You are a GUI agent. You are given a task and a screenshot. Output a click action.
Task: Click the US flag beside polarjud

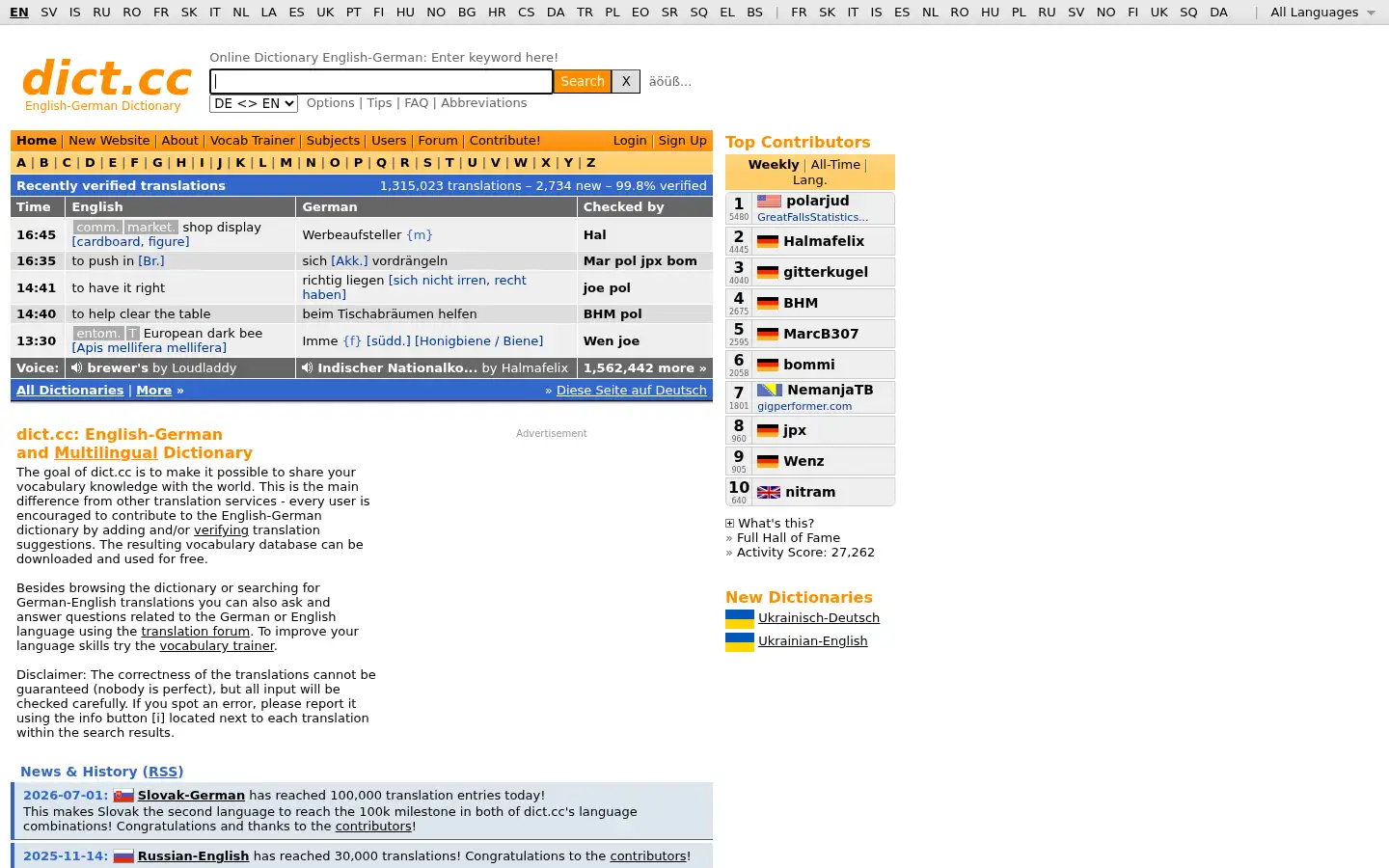pyautogui.click(x=769, y=201)
